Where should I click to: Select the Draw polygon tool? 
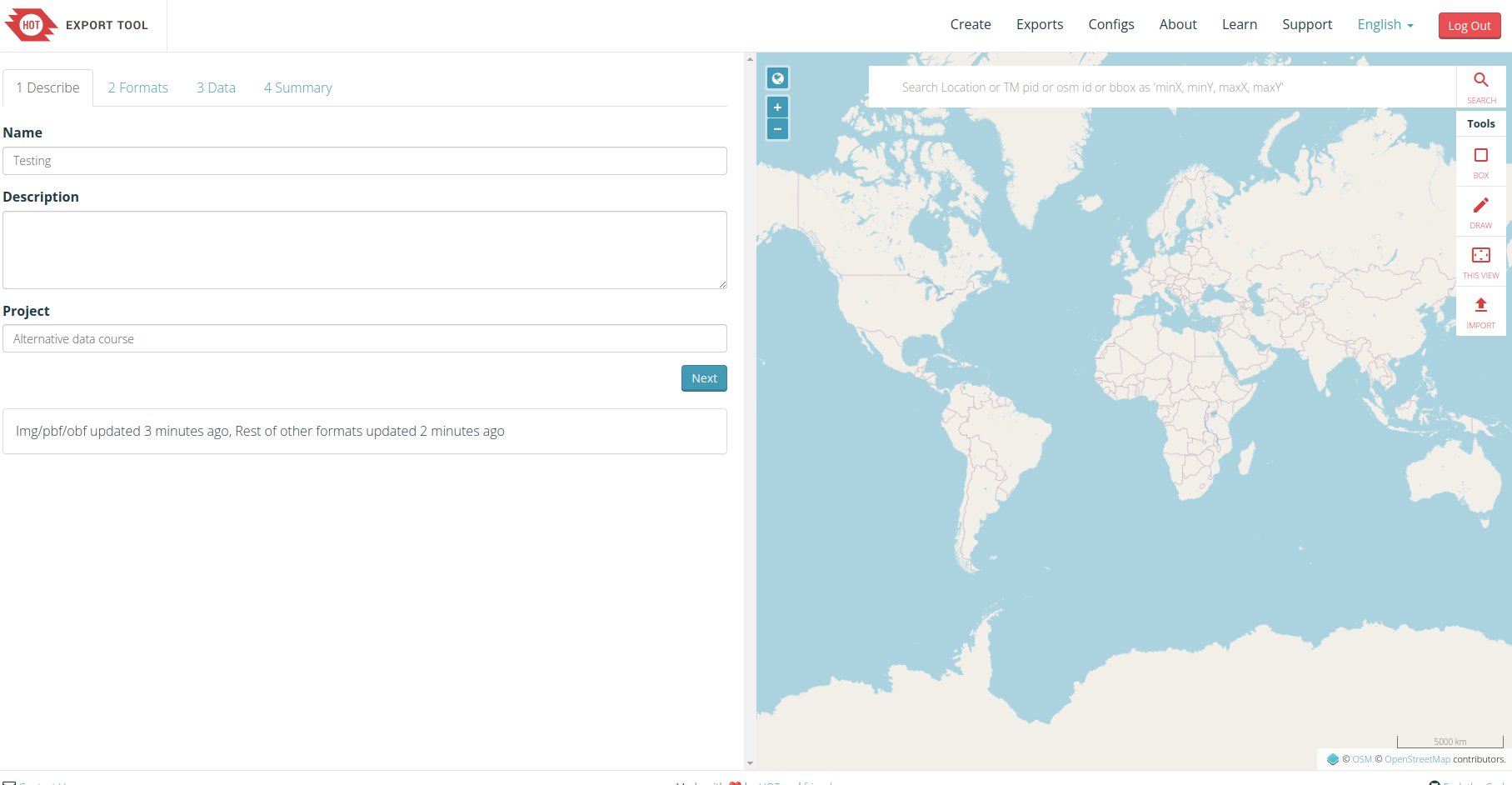point(1480,211)
